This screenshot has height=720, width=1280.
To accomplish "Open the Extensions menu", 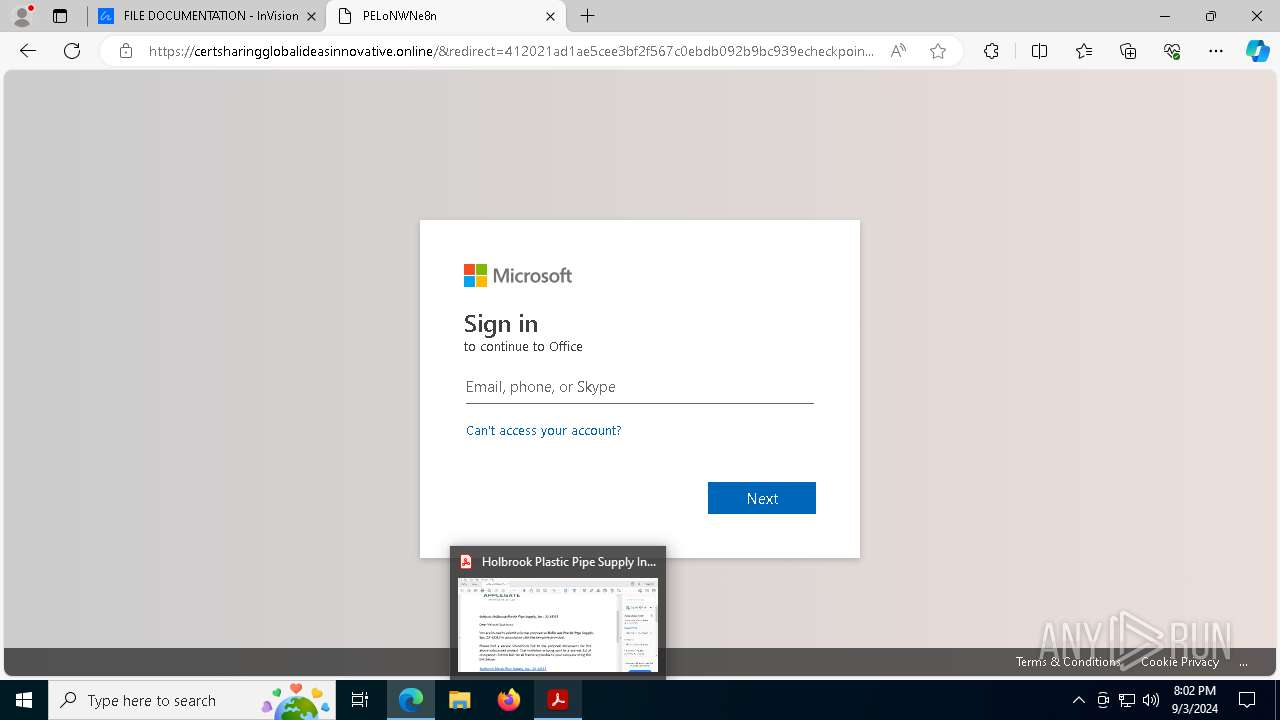I will click(x=991, y=51).
